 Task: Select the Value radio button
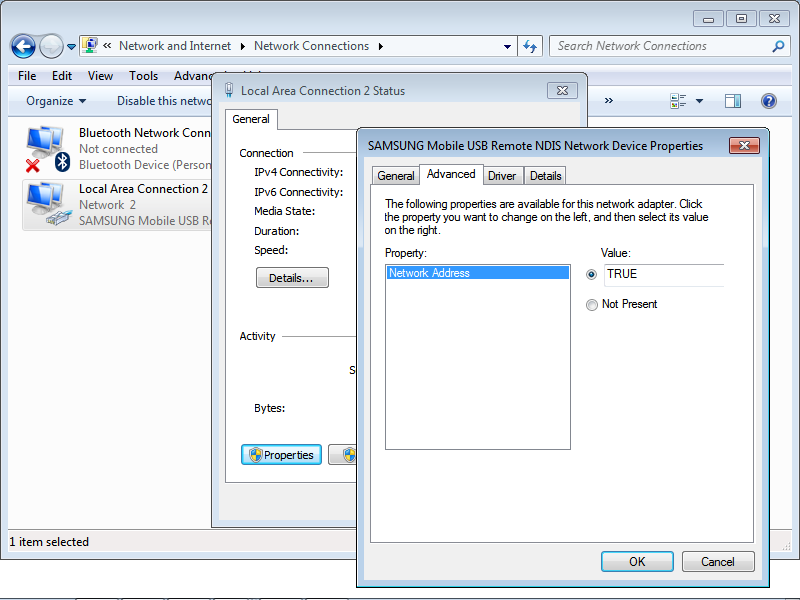click(591, 274)
